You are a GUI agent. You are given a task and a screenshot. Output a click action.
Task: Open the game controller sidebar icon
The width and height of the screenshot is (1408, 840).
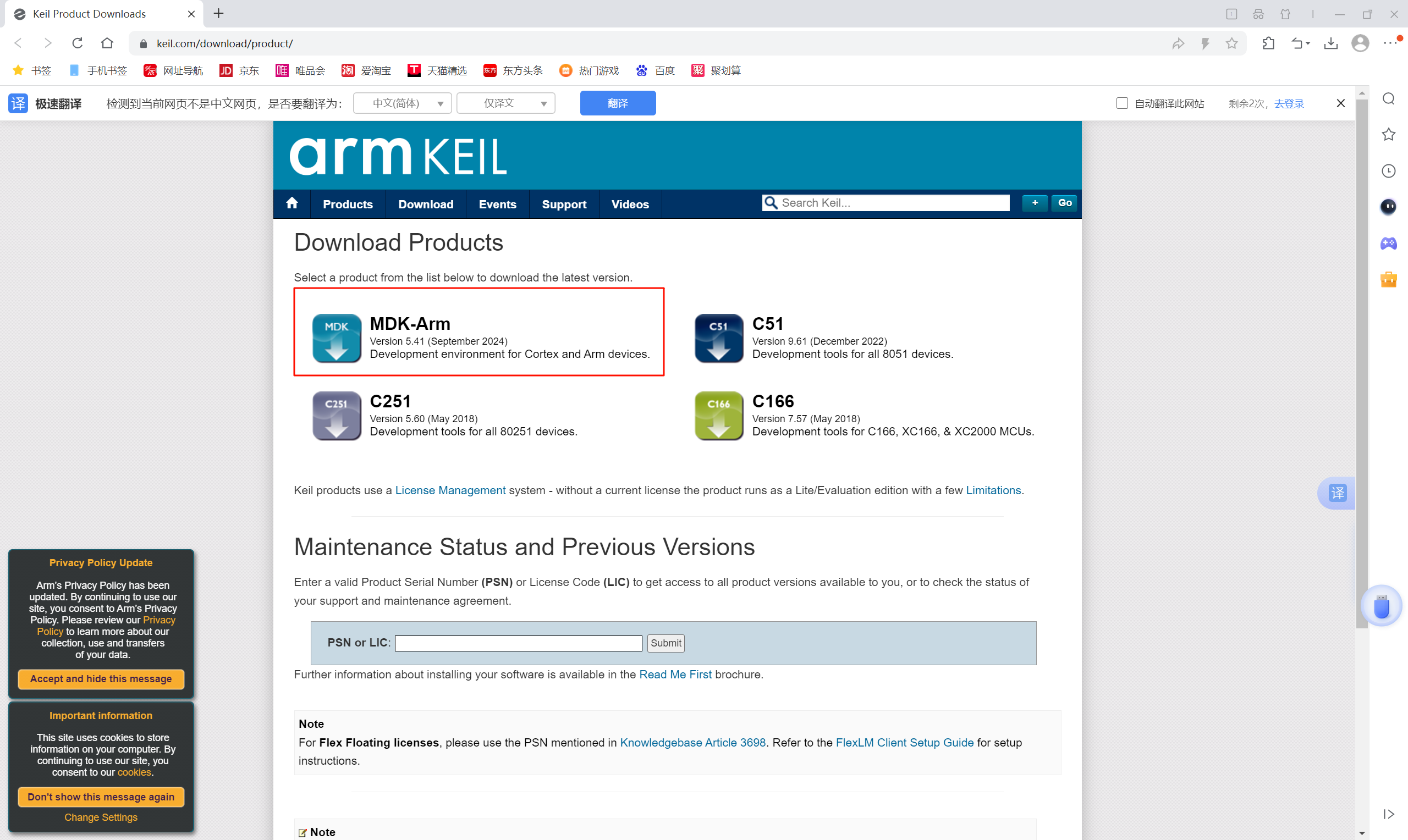[x=1388, y=244]
